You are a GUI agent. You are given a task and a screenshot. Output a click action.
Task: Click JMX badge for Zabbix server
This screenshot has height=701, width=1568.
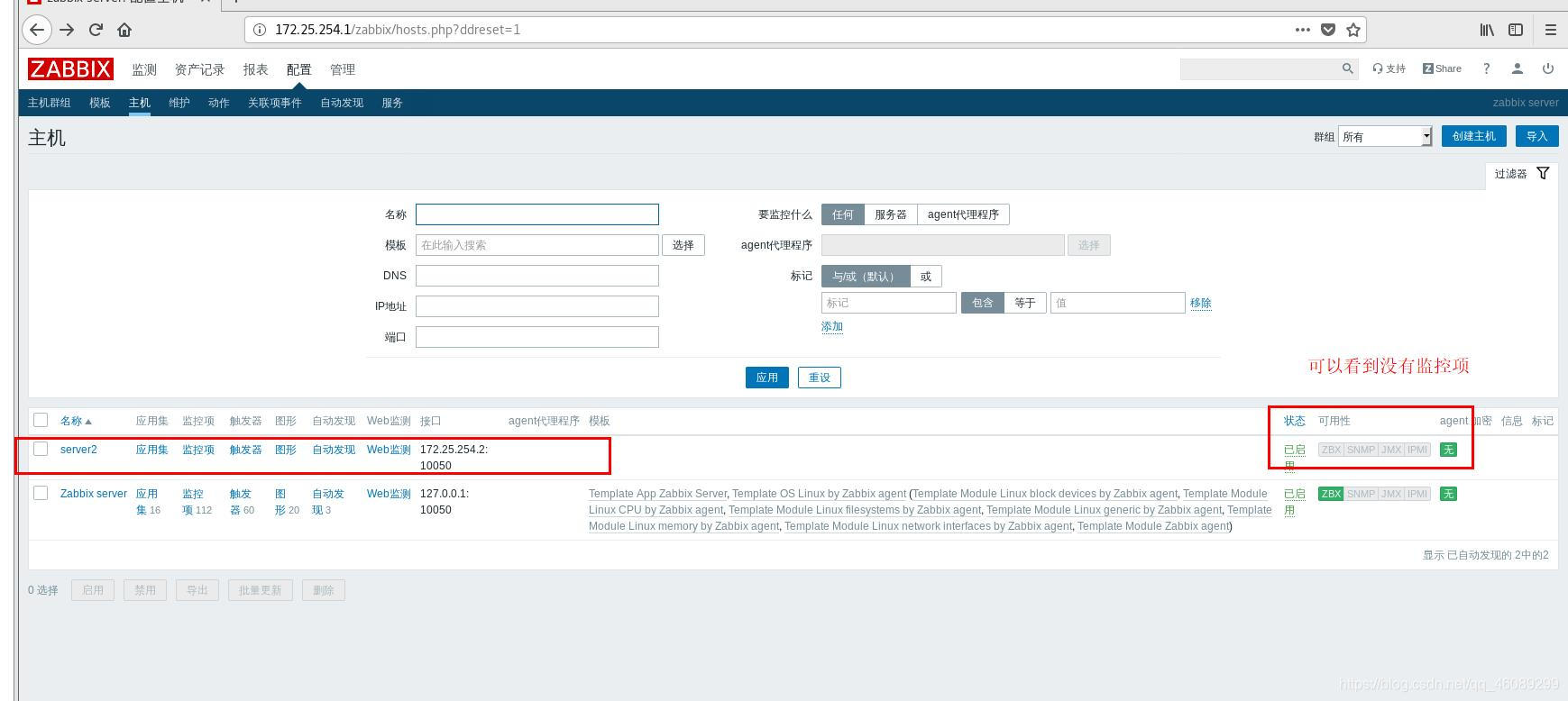(x=1391, y=494)
